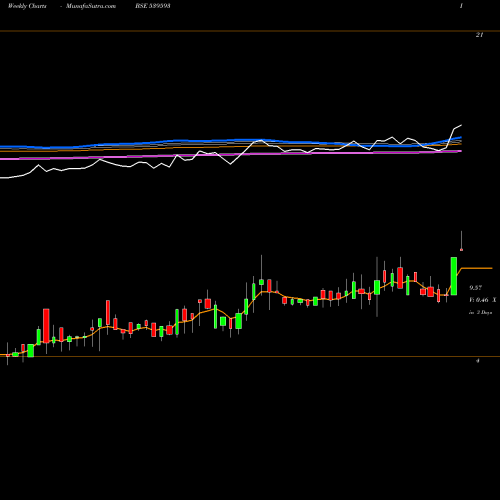Click the 'Weekly Charts' title text
The width and height of the screenshot is (500, 500).
coord(27,6)
